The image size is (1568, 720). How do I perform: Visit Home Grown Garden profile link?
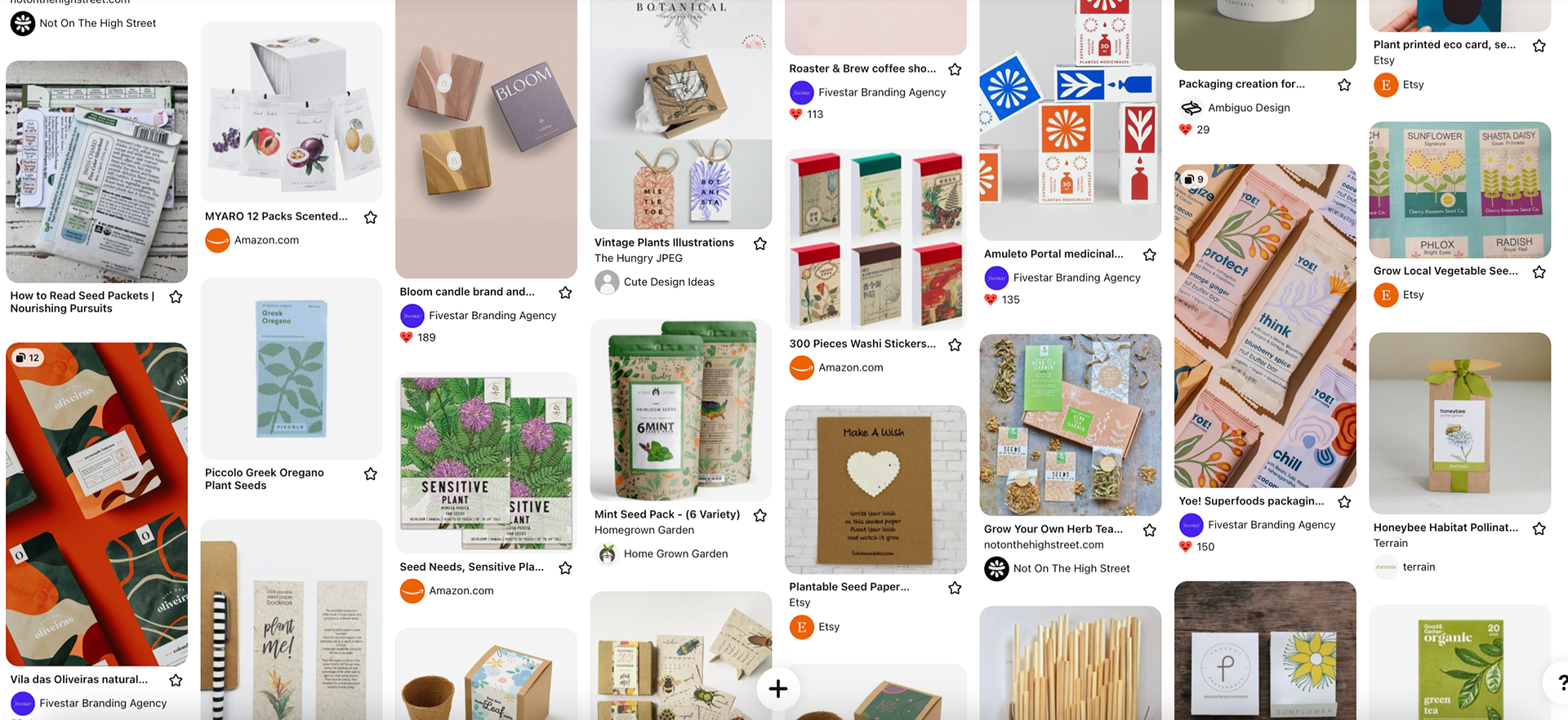675,553
